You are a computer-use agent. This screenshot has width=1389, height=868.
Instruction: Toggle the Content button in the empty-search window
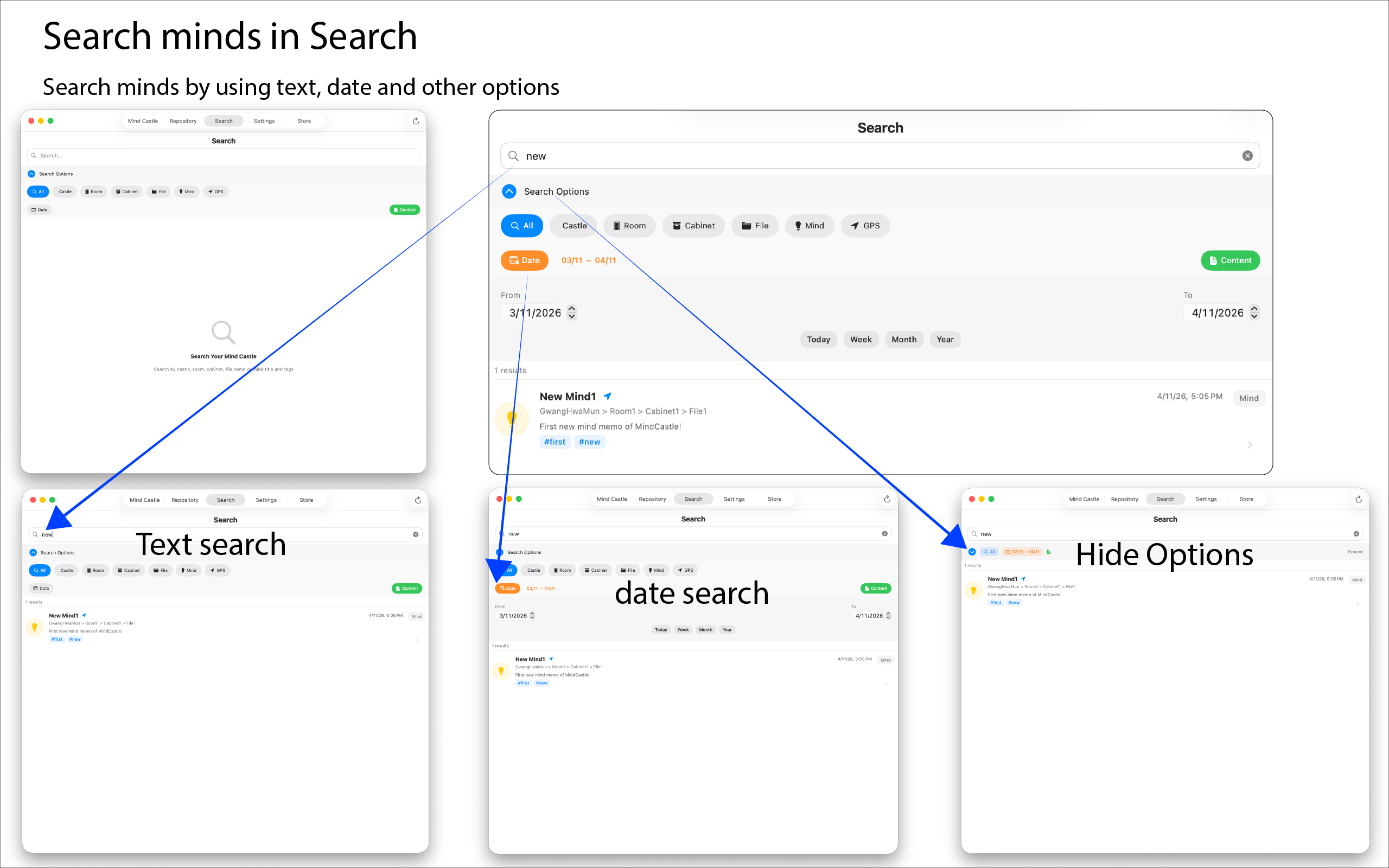pos(405,209)
